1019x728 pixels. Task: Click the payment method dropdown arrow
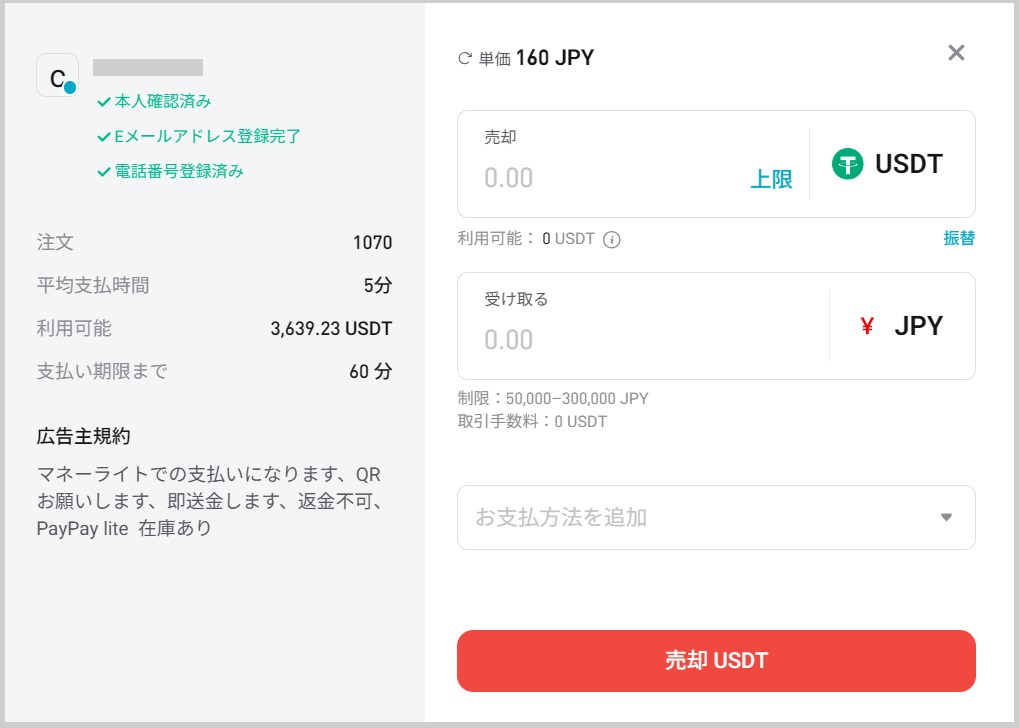[946, 517]
